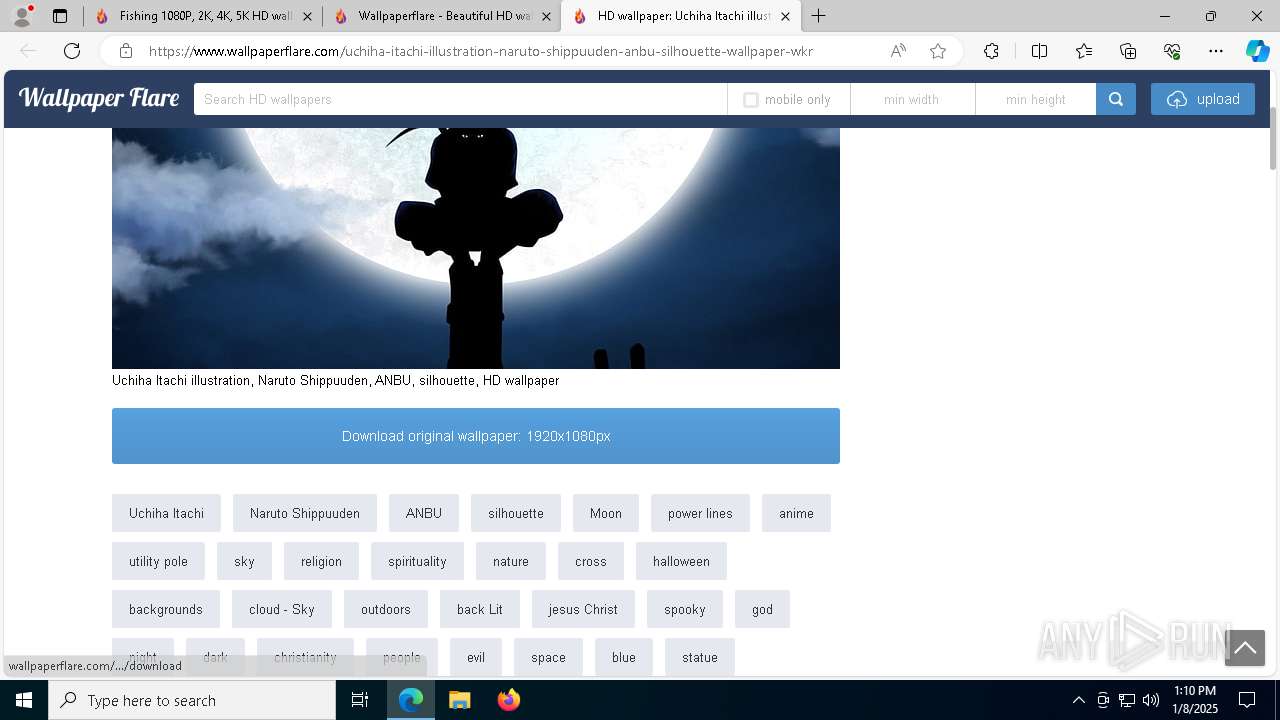1280x720 pixels.
Task: Open the anime tag
Action: pos(796,513)
